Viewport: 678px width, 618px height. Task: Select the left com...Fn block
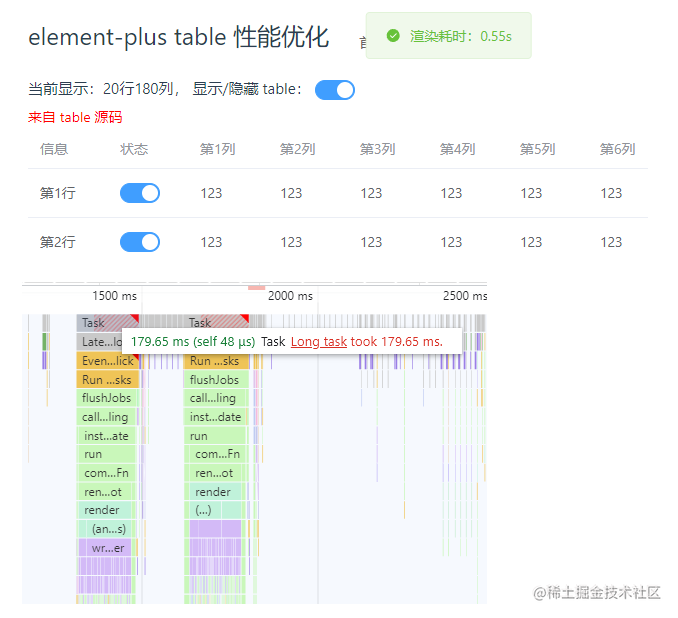pyautogui.click(x=106, y=473)
